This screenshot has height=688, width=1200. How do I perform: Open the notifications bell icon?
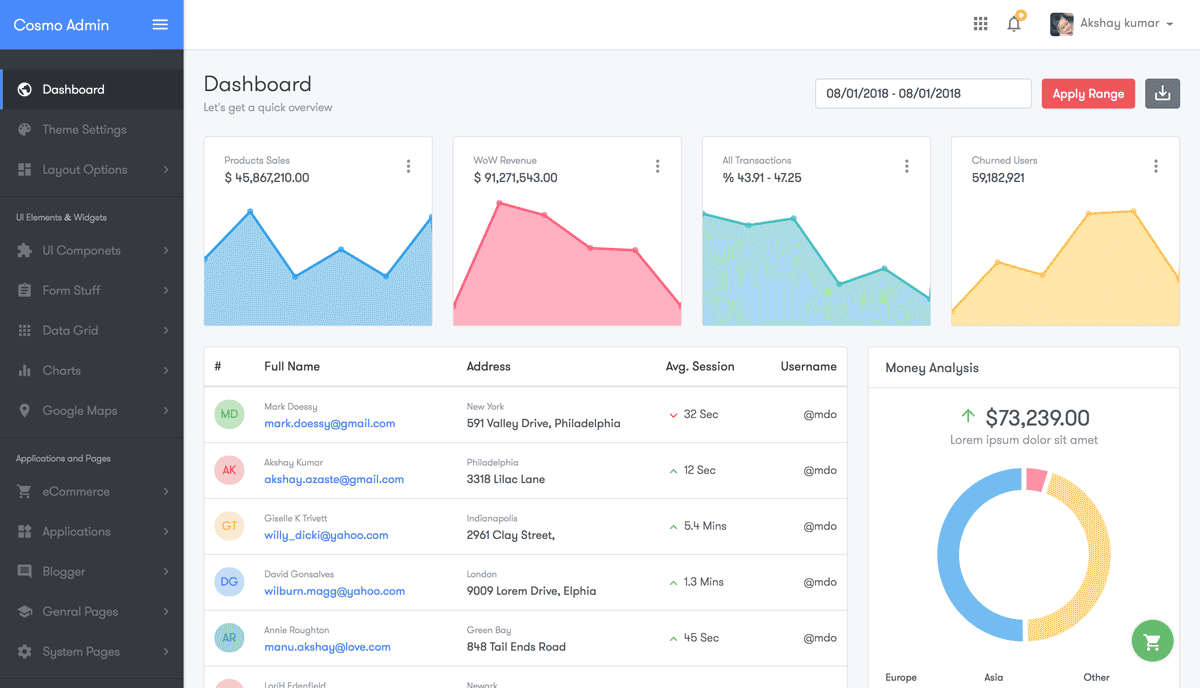pos(1014,24)
